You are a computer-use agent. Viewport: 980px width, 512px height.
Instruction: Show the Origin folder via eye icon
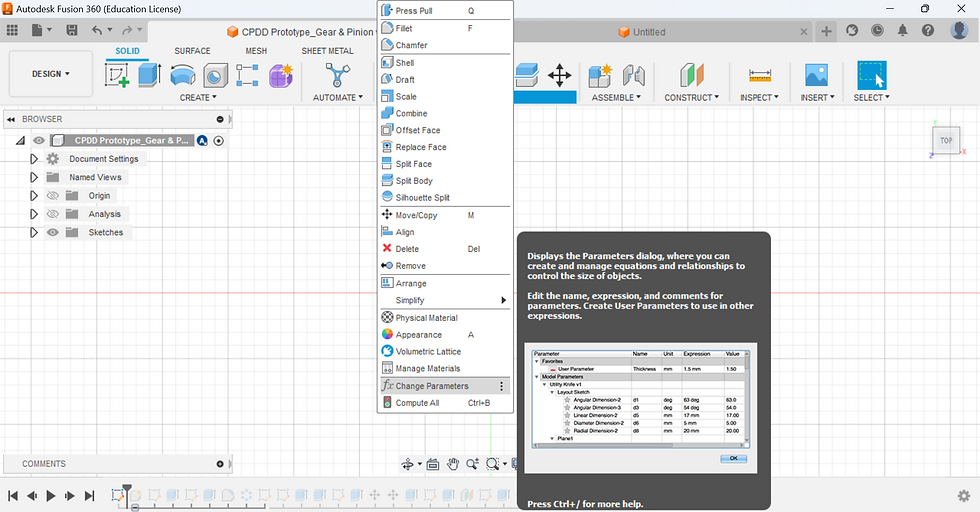52,196
